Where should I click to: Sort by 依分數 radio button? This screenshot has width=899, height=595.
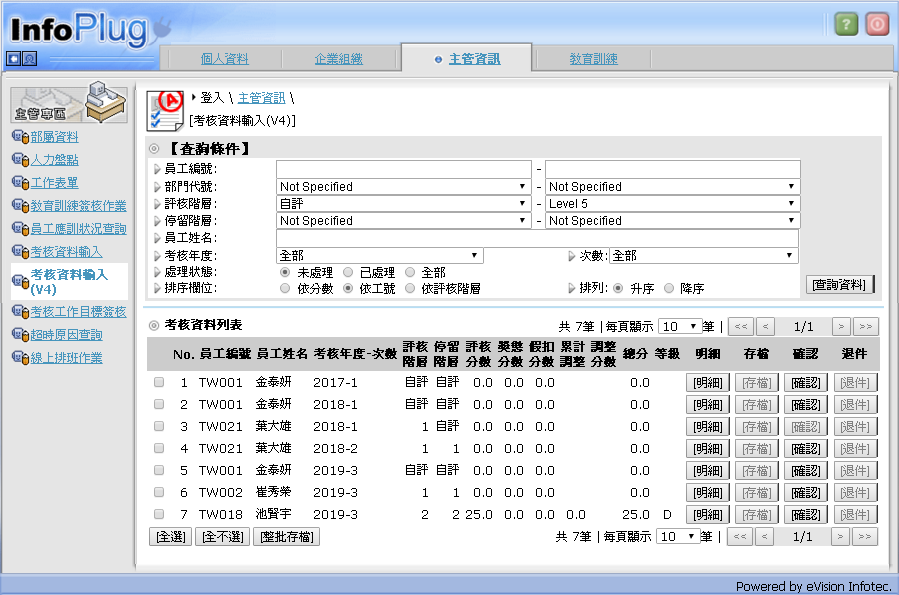point(285,288)
